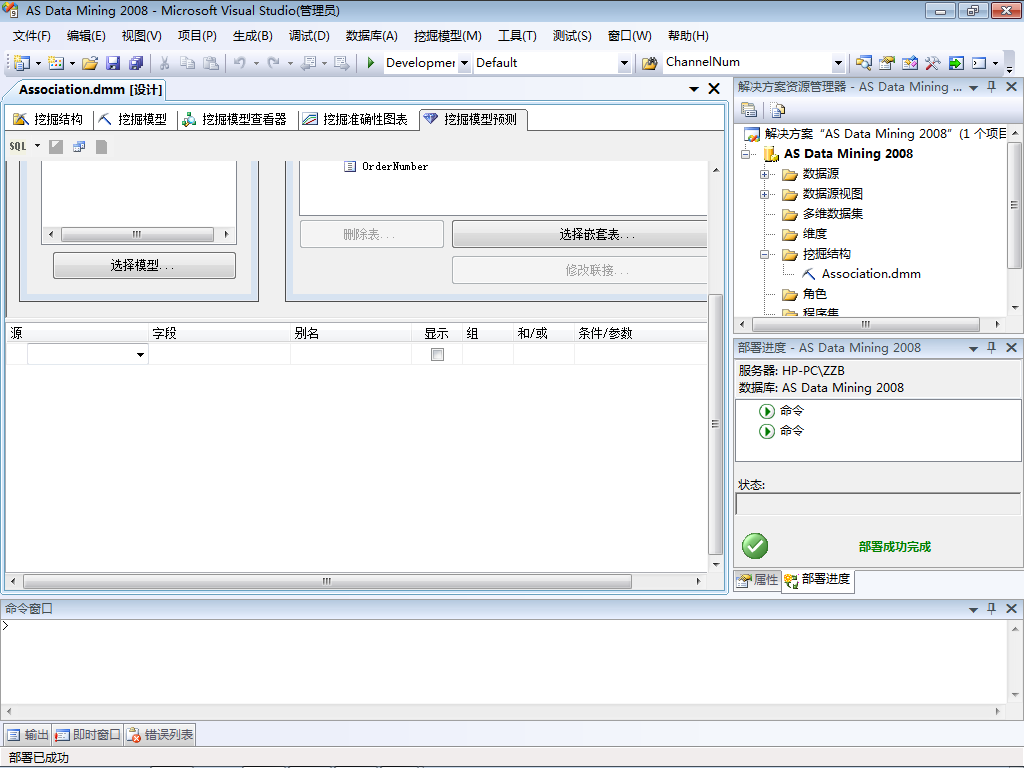The width and height of the screenshot is (1024, 768).
Task: Open the ChannelNum search combo box
Action: (x=839, y=63)
